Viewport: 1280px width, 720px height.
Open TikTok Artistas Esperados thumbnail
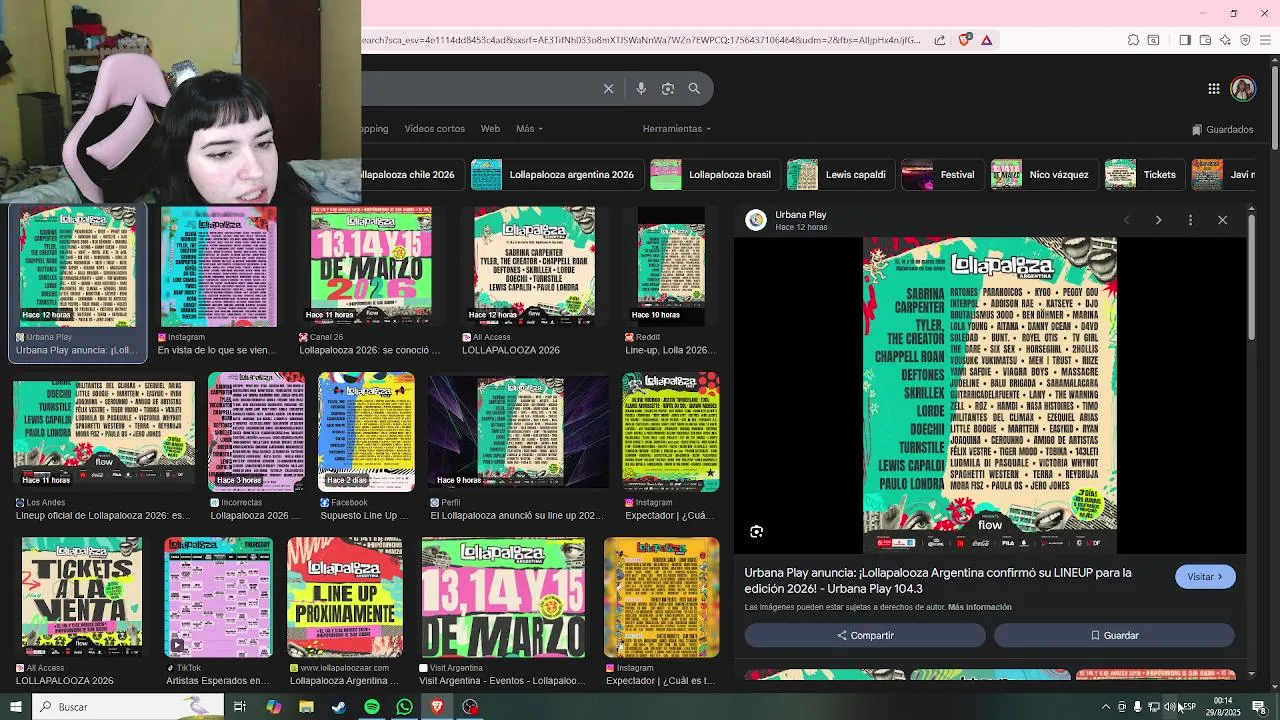(x=218, y=597)
